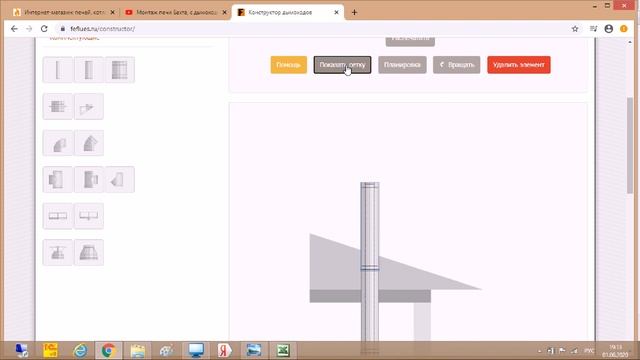Viewport: 640px width, 360px height.
Task: Pick the cone-shaped roof flashing element
Action: 89,253
